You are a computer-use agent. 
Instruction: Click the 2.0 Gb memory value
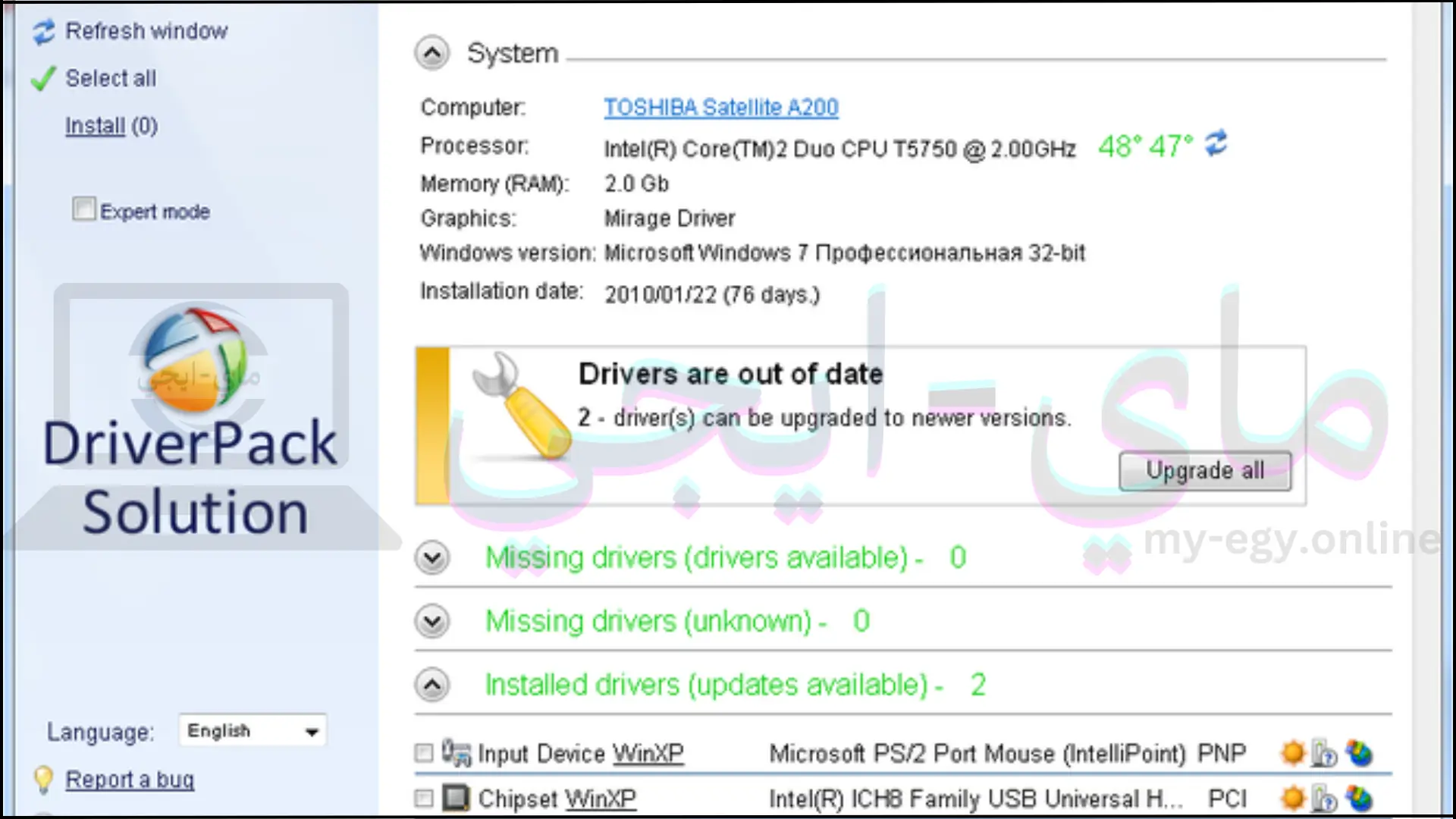636,184
